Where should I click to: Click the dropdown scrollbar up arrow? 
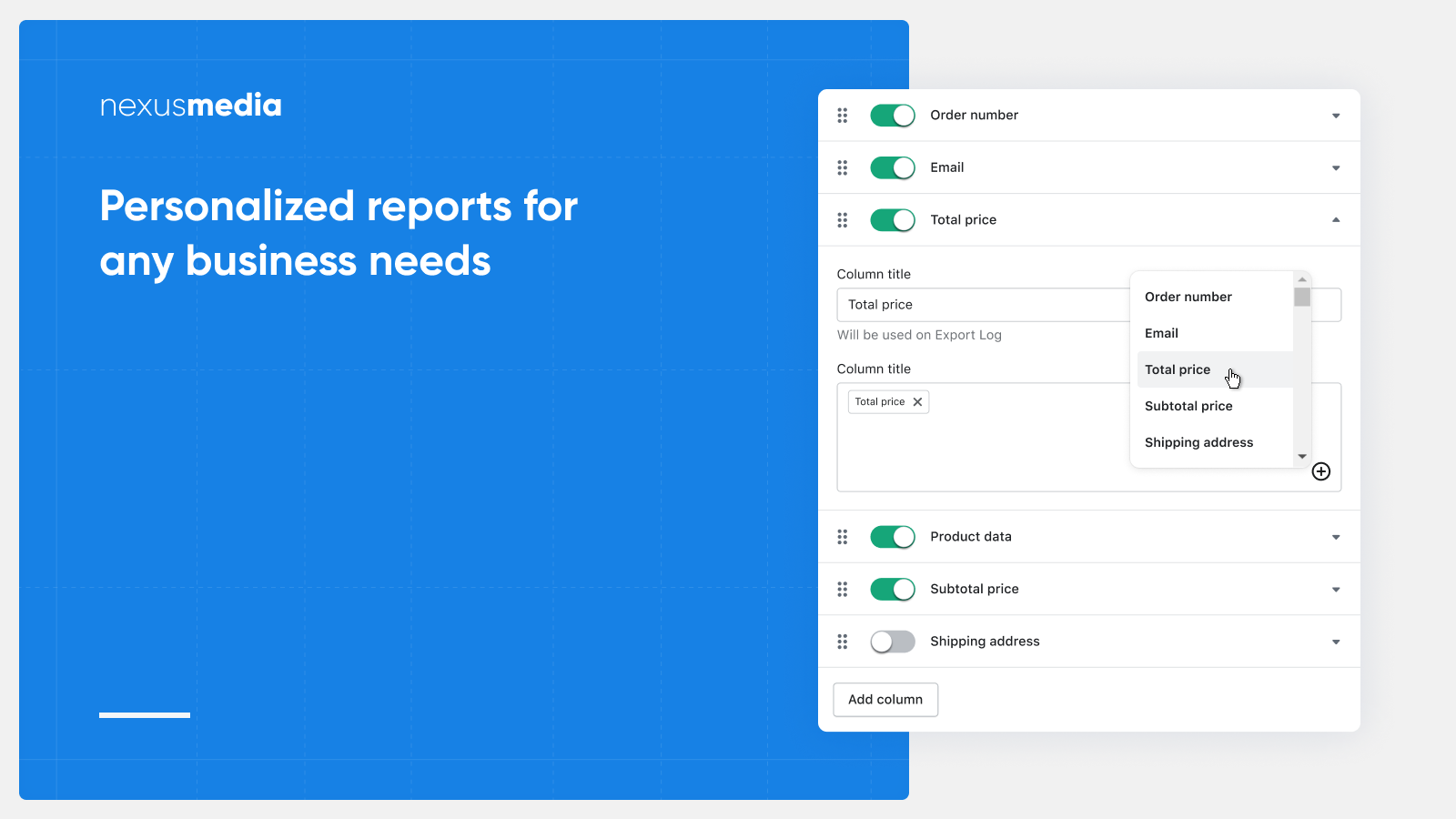(x=1302, y=279)
